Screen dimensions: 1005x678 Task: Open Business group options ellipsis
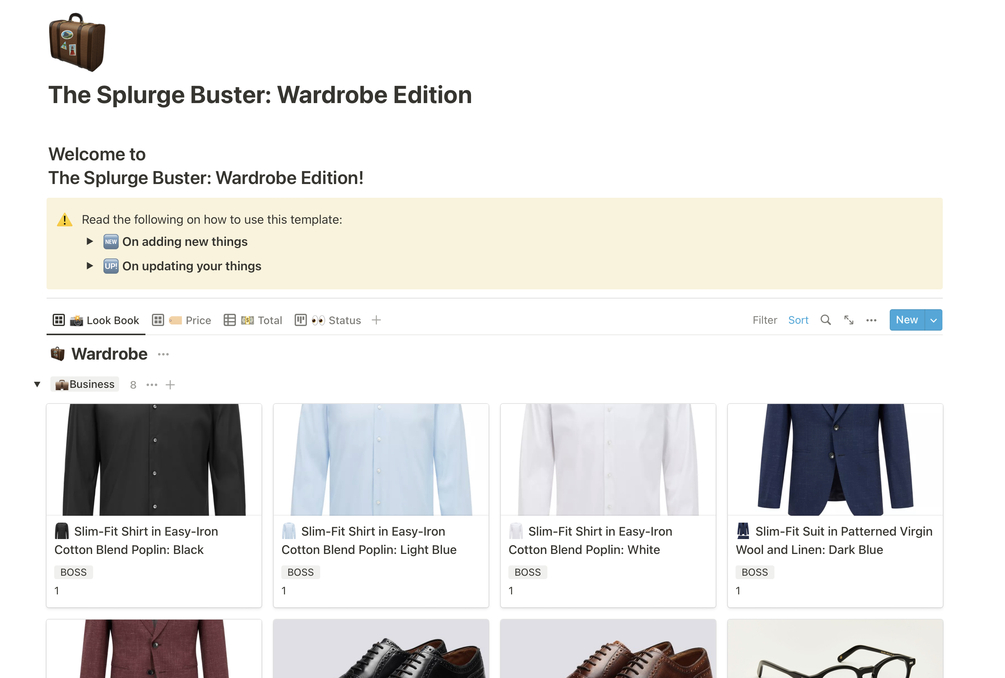tap(152, 385)
